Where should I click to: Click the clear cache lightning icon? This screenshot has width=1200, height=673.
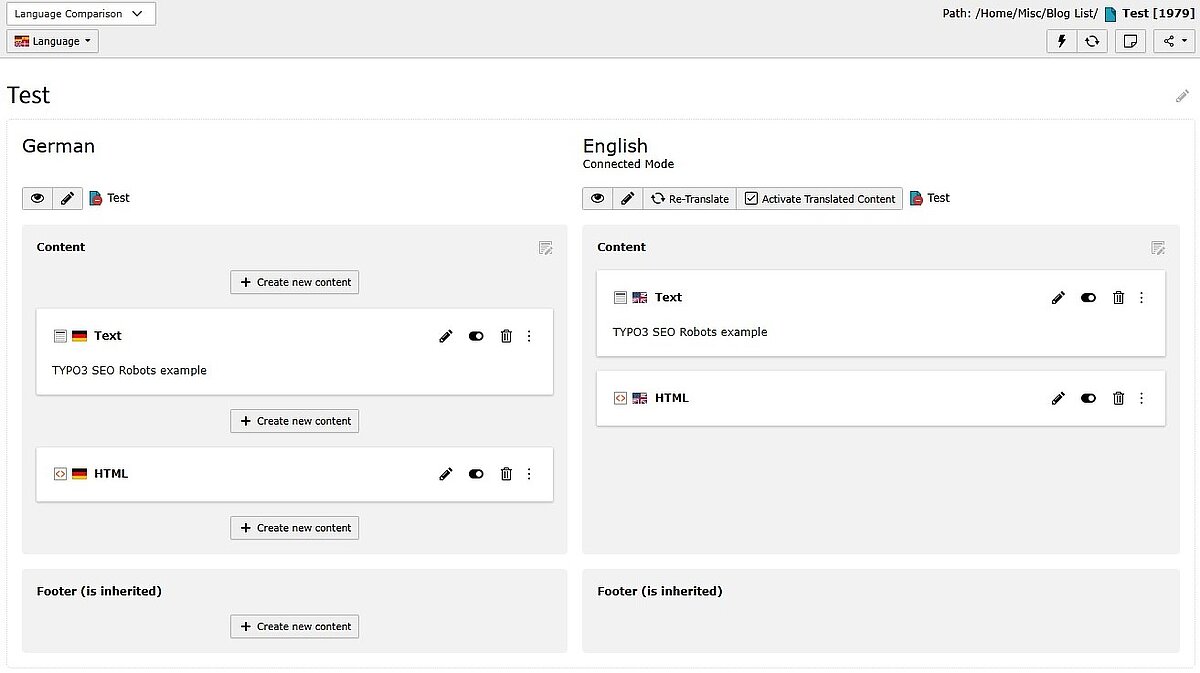click(1061, 41)
